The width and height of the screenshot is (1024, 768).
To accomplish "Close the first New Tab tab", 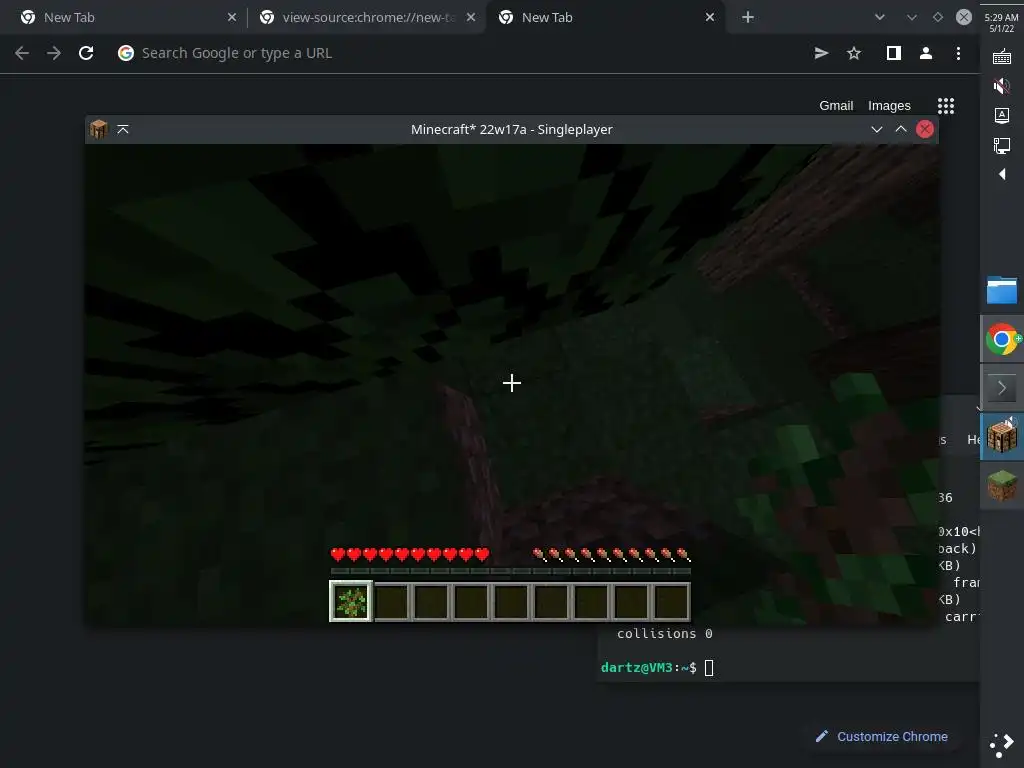I will click(x=232, y=18).
